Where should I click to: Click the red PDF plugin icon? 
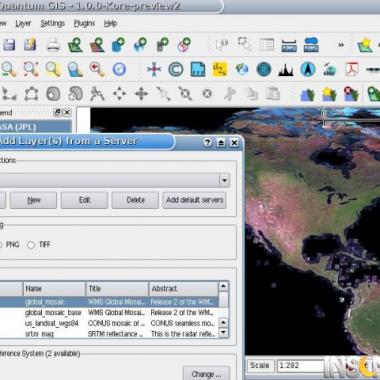pyautogui.click(x=352, y=69)
